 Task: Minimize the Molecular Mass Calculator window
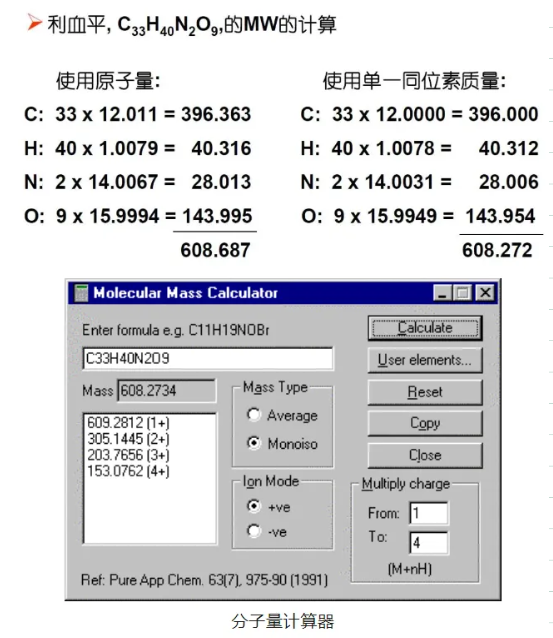click(442, 293)
